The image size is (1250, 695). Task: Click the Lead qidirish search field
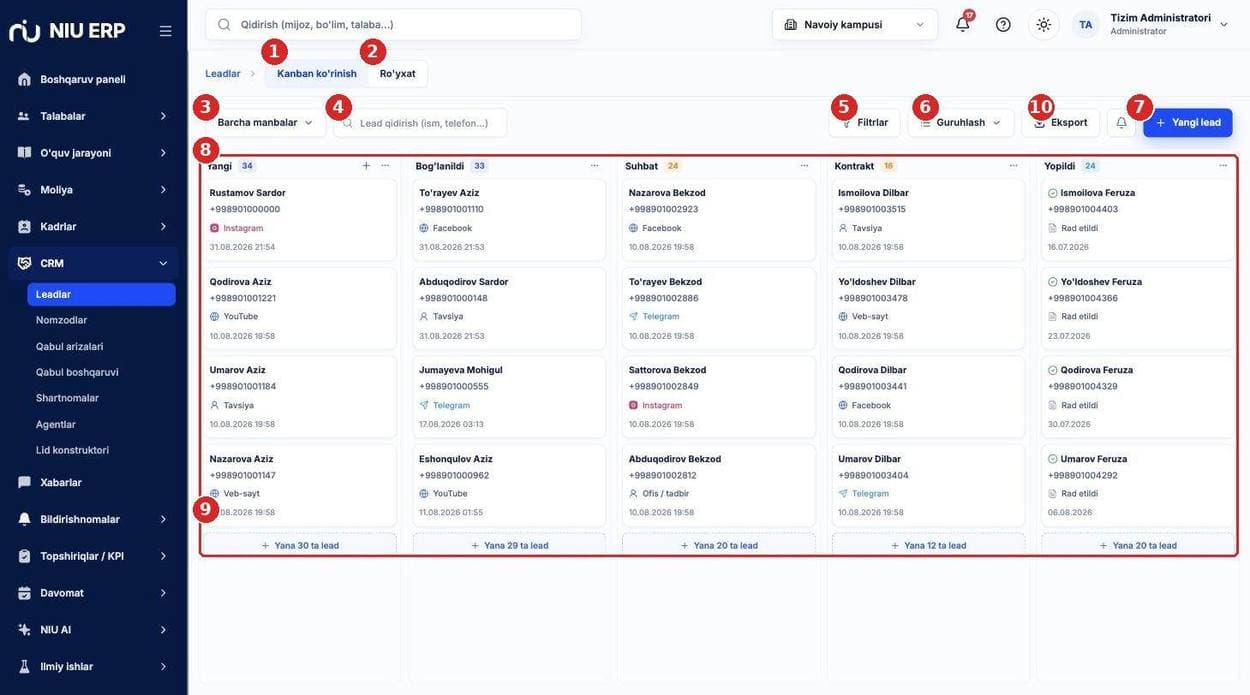420,123
